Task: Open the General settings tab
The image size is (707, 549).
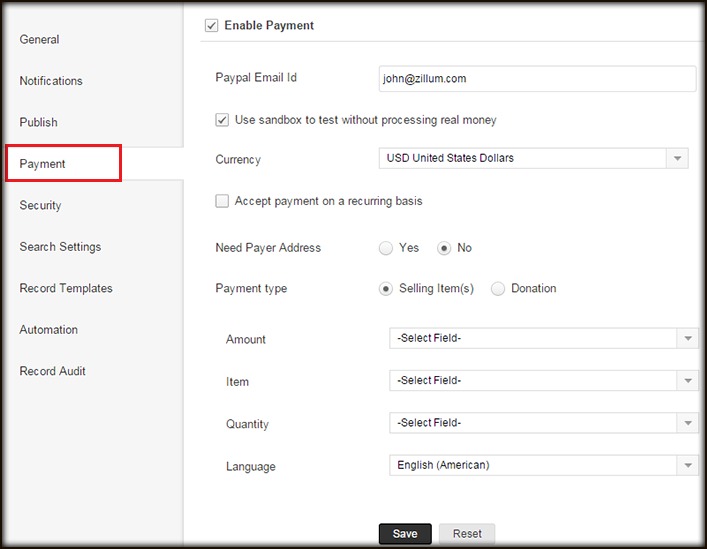Action: click(x=40, y=40)
